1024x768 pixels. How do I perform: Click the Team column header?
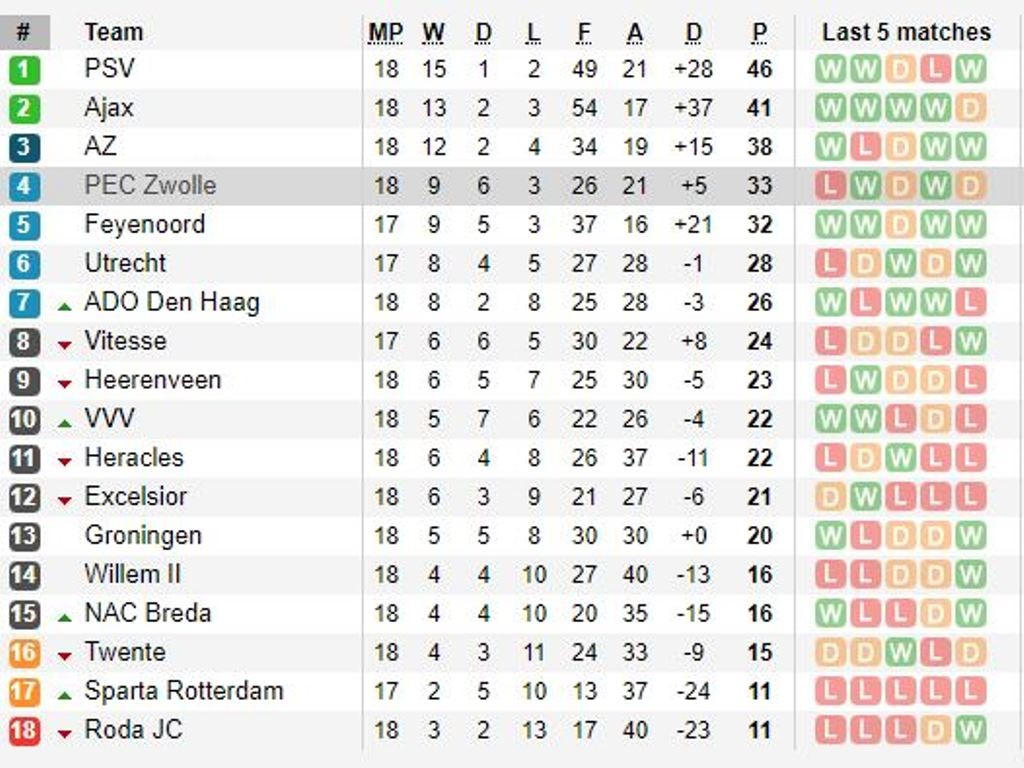[114, 32]
